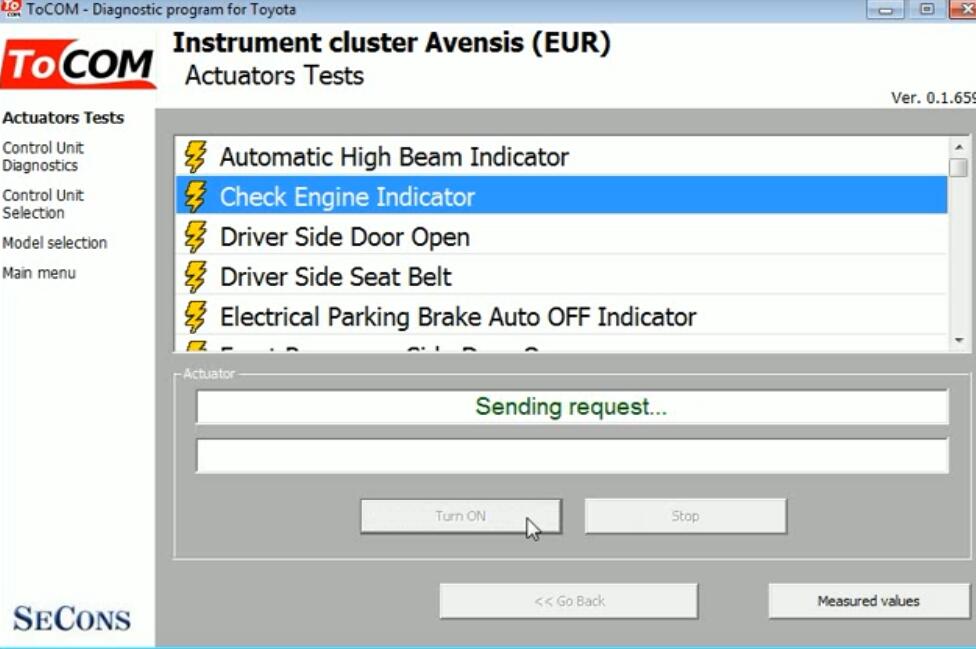Viewport: 976px width, 649px height.
Task: Click the Go Back button
Action: tap(569, 601)
